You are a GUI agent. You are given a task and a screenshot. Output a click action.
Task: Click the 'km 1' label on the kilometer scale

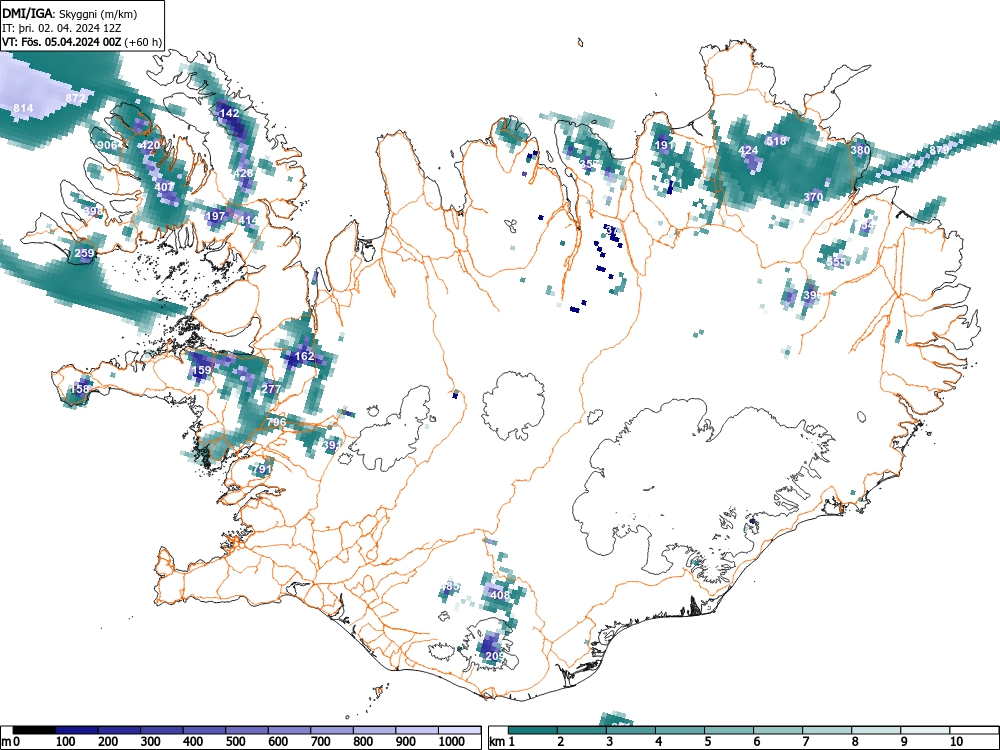tap(502, 741)
